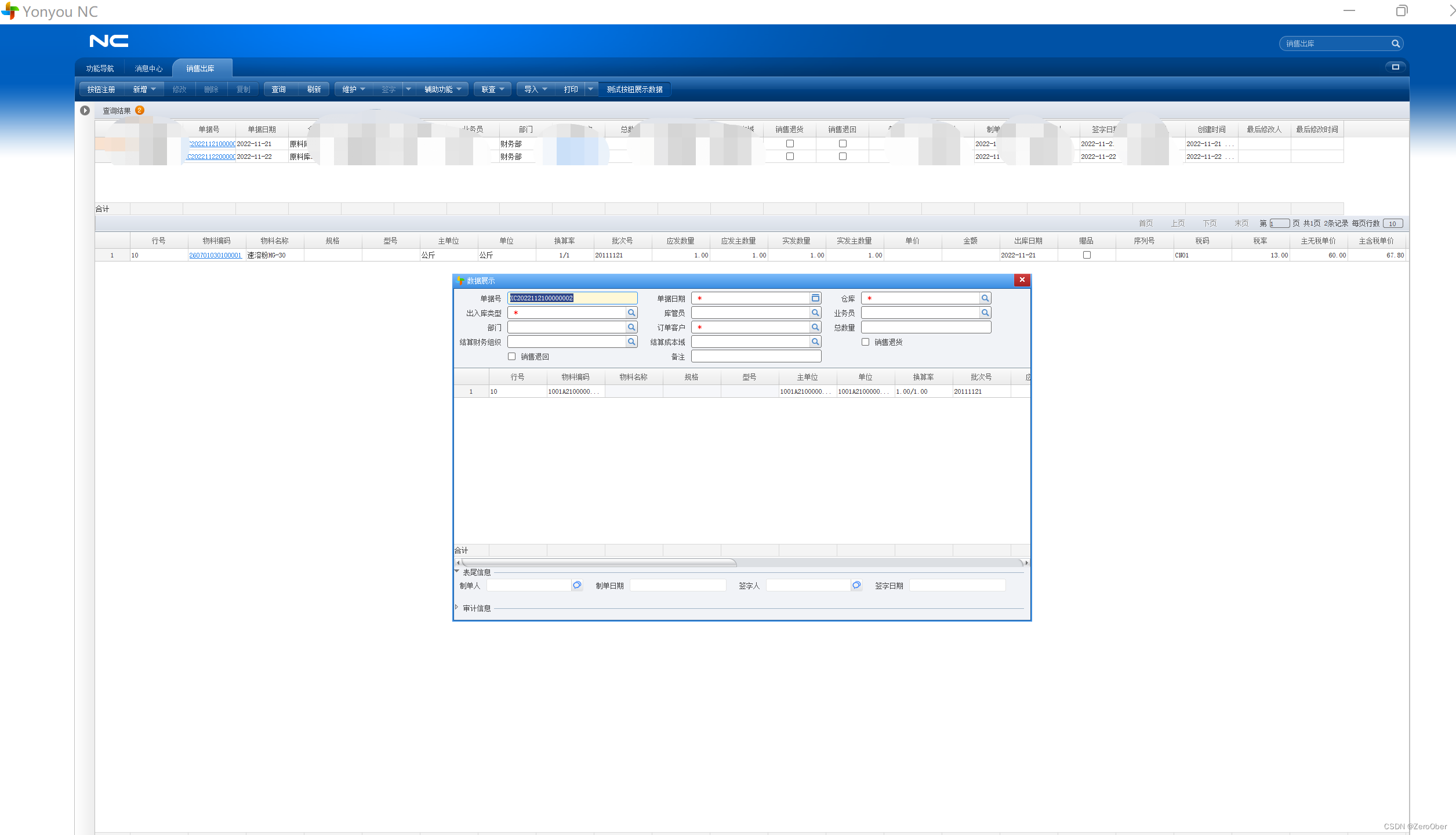Screen dimensions: 1456x835
Task: Click lookup icon beside 制单人 field
Action: 577,585
